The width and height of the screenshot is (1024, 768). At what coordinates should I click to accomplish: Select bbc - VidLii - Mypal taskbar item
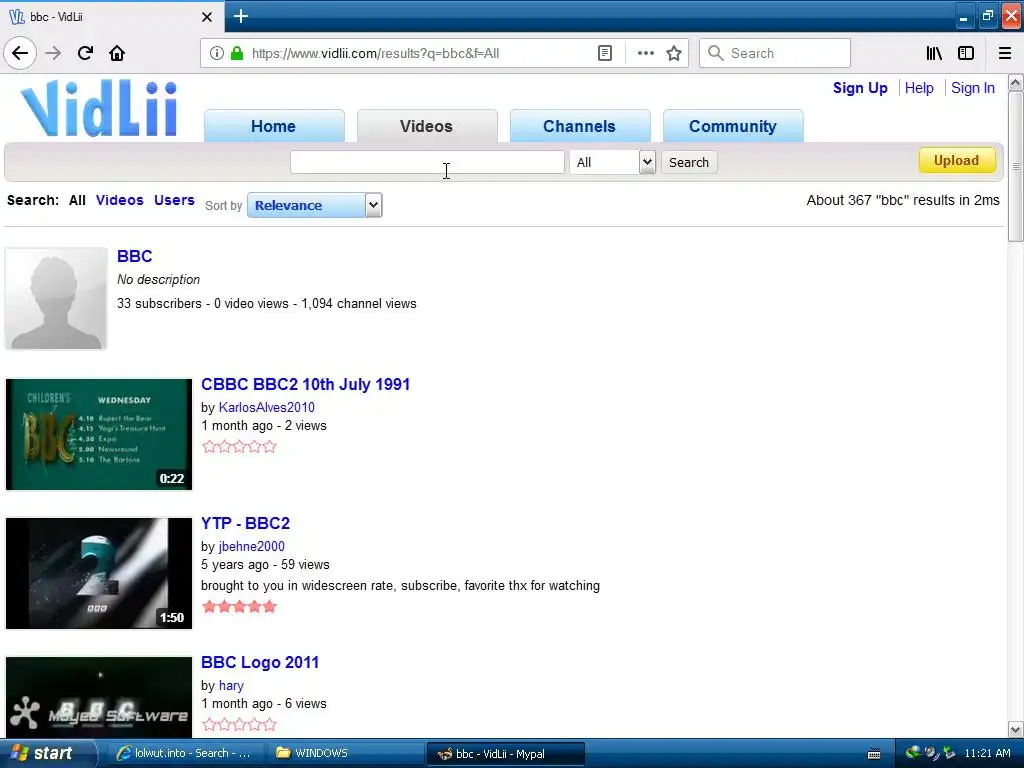tap(505, 753)
